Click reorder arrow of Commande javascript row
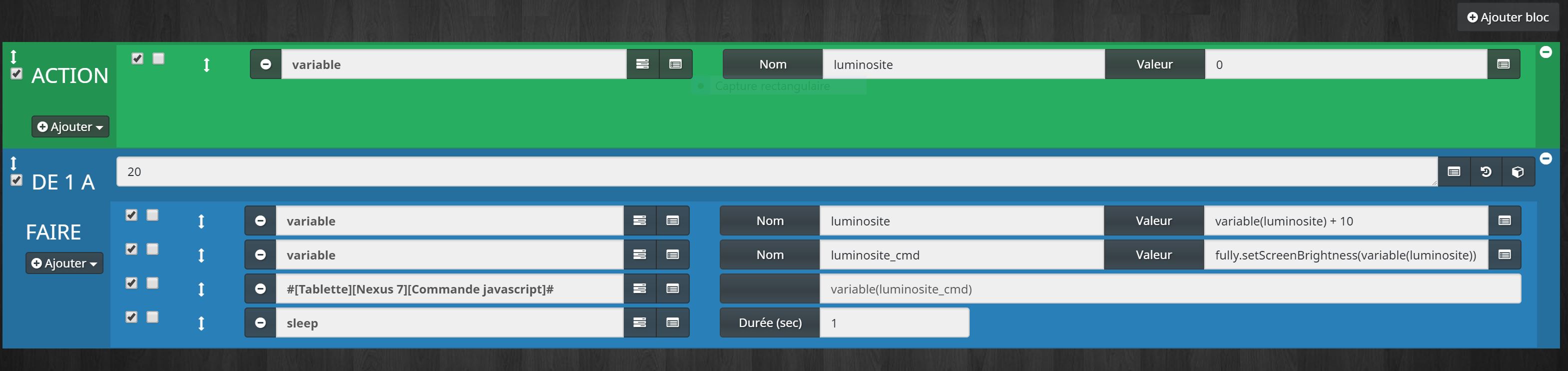1568x371 pixels. click(x=201, y=289)
